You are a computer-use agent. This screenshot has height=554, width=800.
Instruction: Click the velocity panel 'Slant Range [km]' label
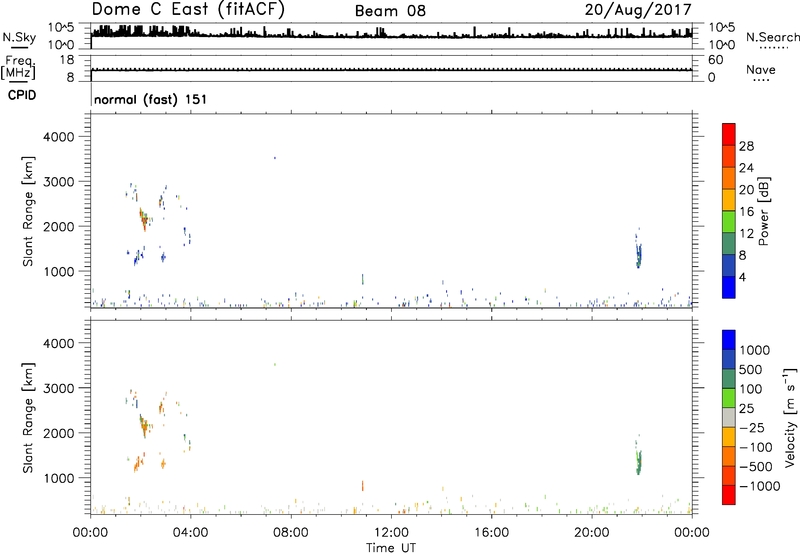[x=28, y=418]
